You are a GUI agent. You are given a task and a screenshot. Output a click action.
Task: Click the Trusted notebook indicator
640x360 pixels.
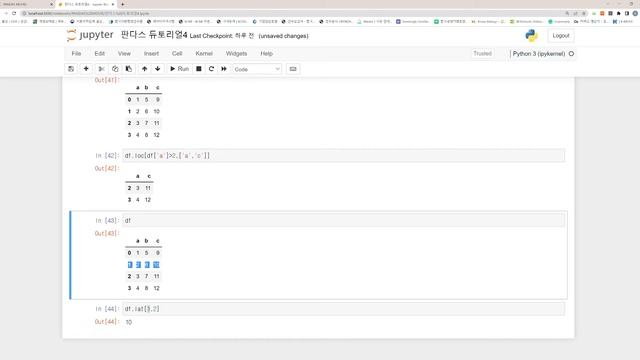tap(482, 53)
